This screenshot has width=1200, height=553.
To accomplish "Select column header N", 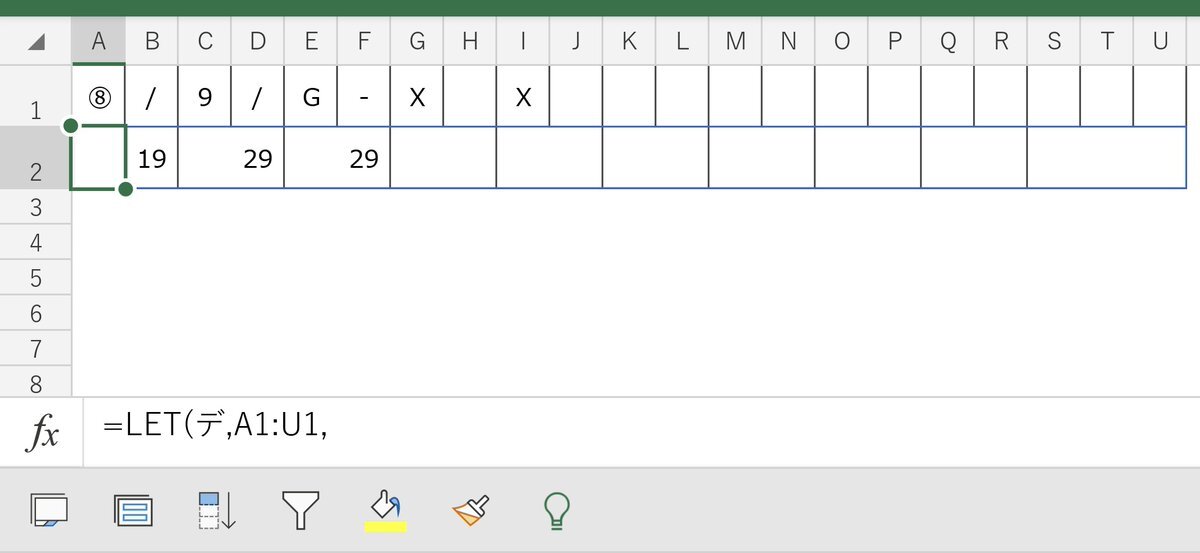I will (788, 42).
